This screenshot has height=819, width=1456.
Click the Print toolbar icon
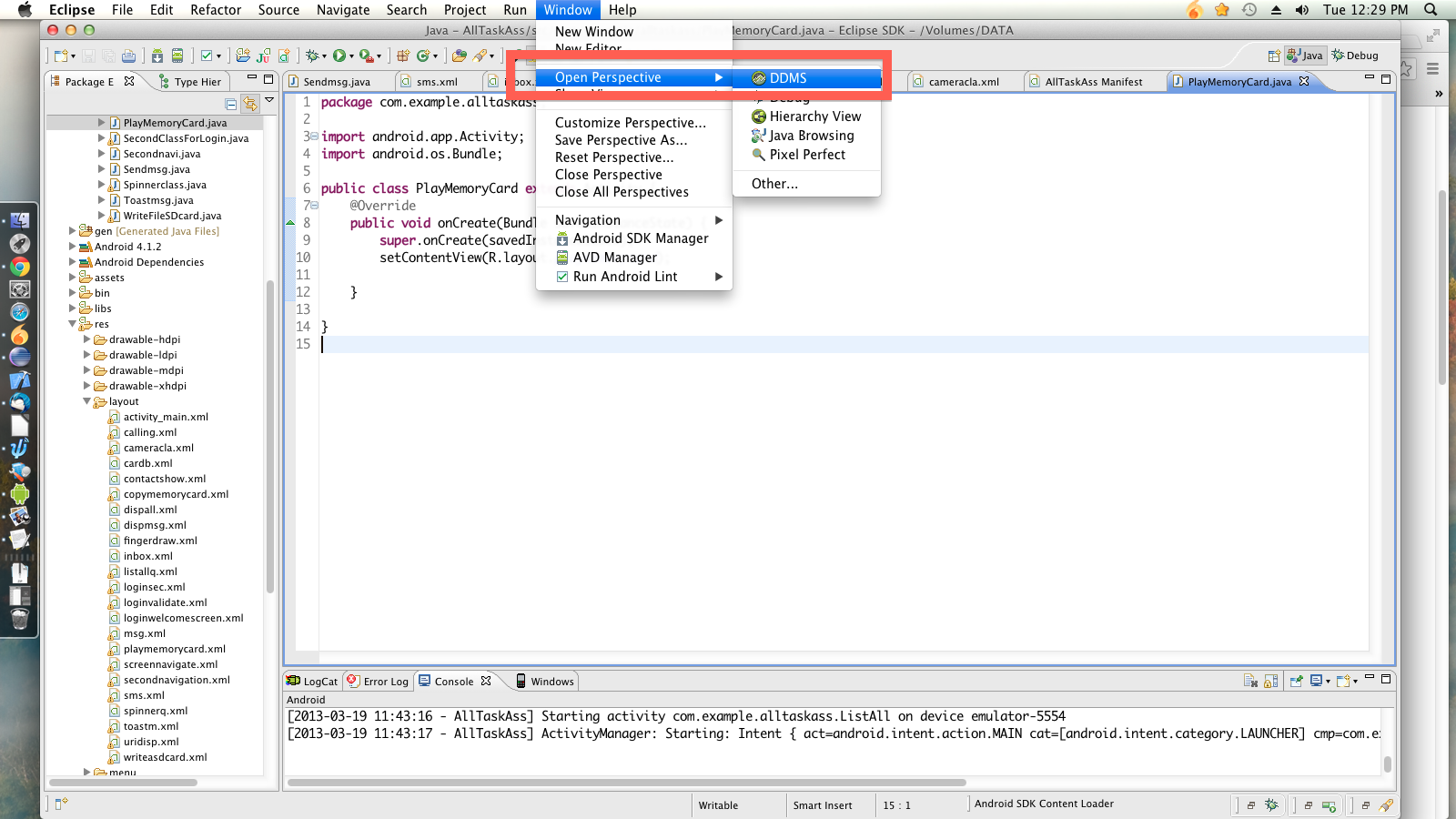128,56
